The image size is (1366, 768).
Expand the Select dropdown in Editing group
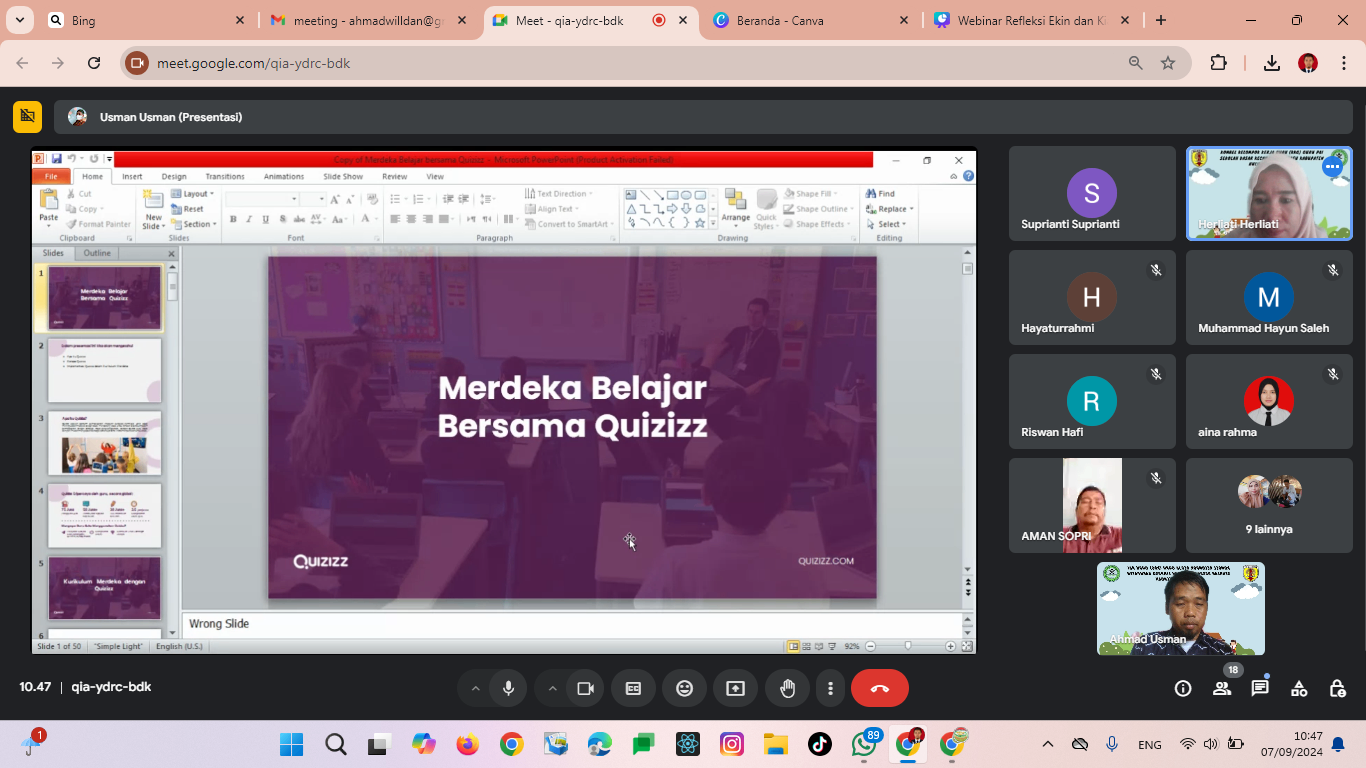point(885,224)
